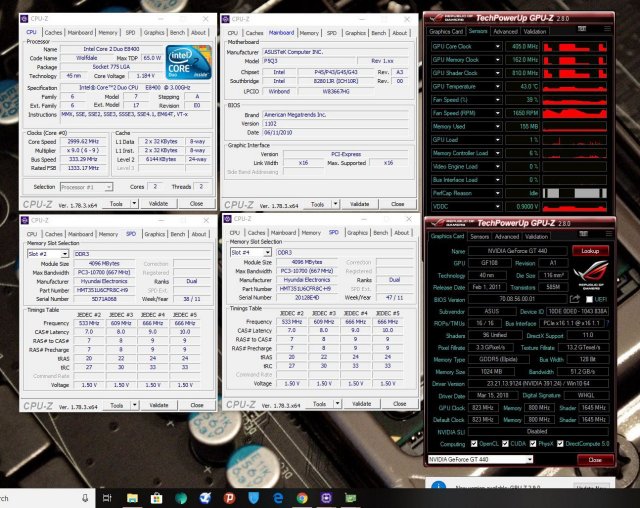Click the red P icon in the taskbar
640x508 pixels.
point(229,498)
